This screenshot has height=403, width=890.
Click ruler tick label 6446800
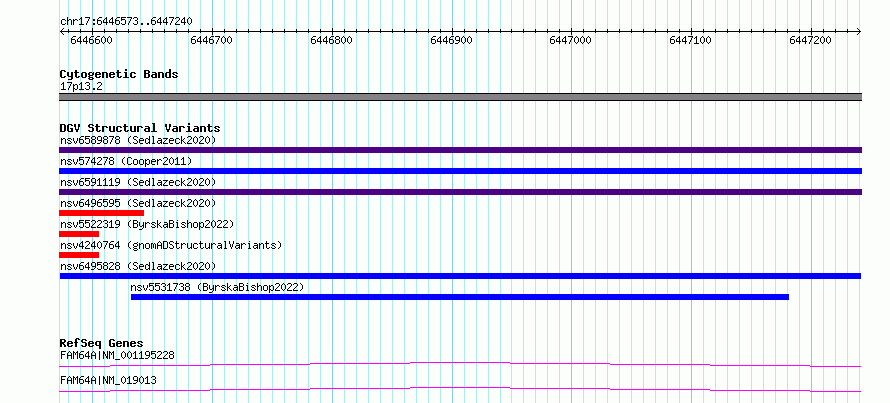[x=331, y=40]
